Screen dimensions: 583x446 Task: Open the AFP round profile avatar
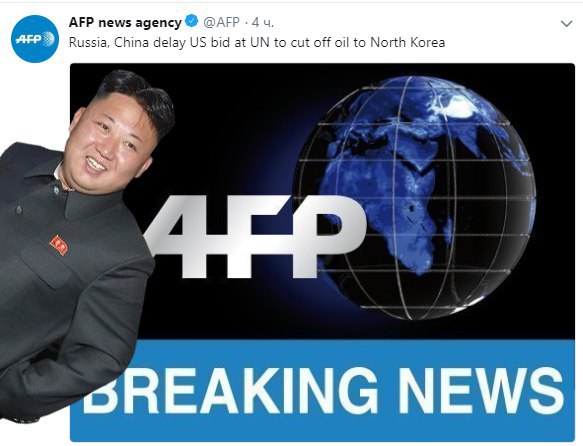point(35,39)
